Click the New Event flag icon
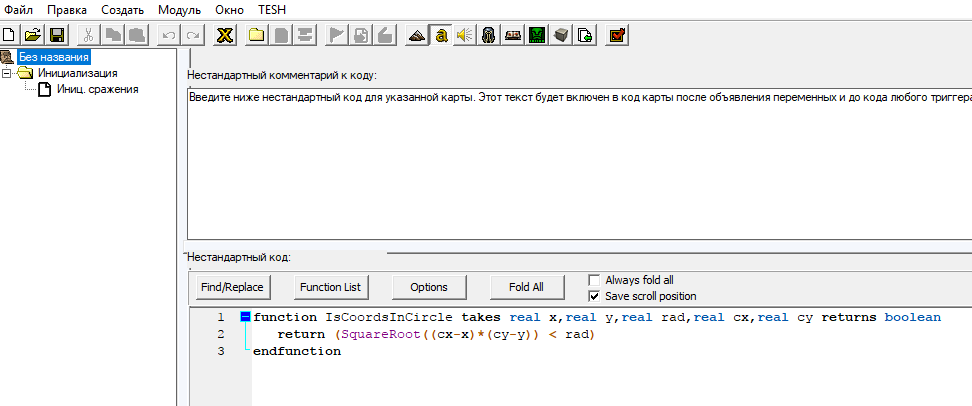Image resolution: width=972 pixels, height=406 pixels. (x=336, y=35)
